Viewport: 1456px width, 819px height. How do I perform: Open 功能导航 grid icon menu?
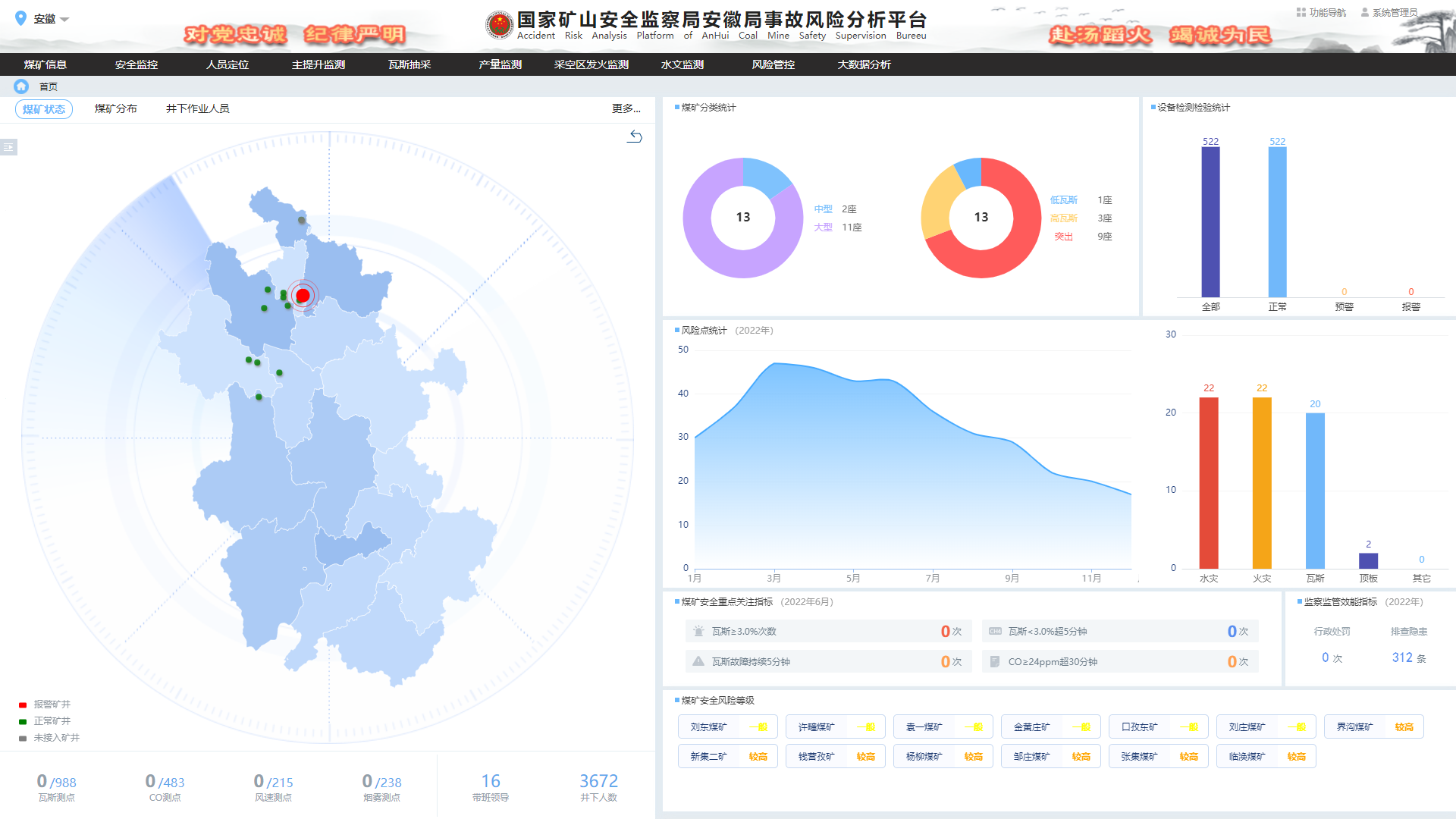(1301, 12)
